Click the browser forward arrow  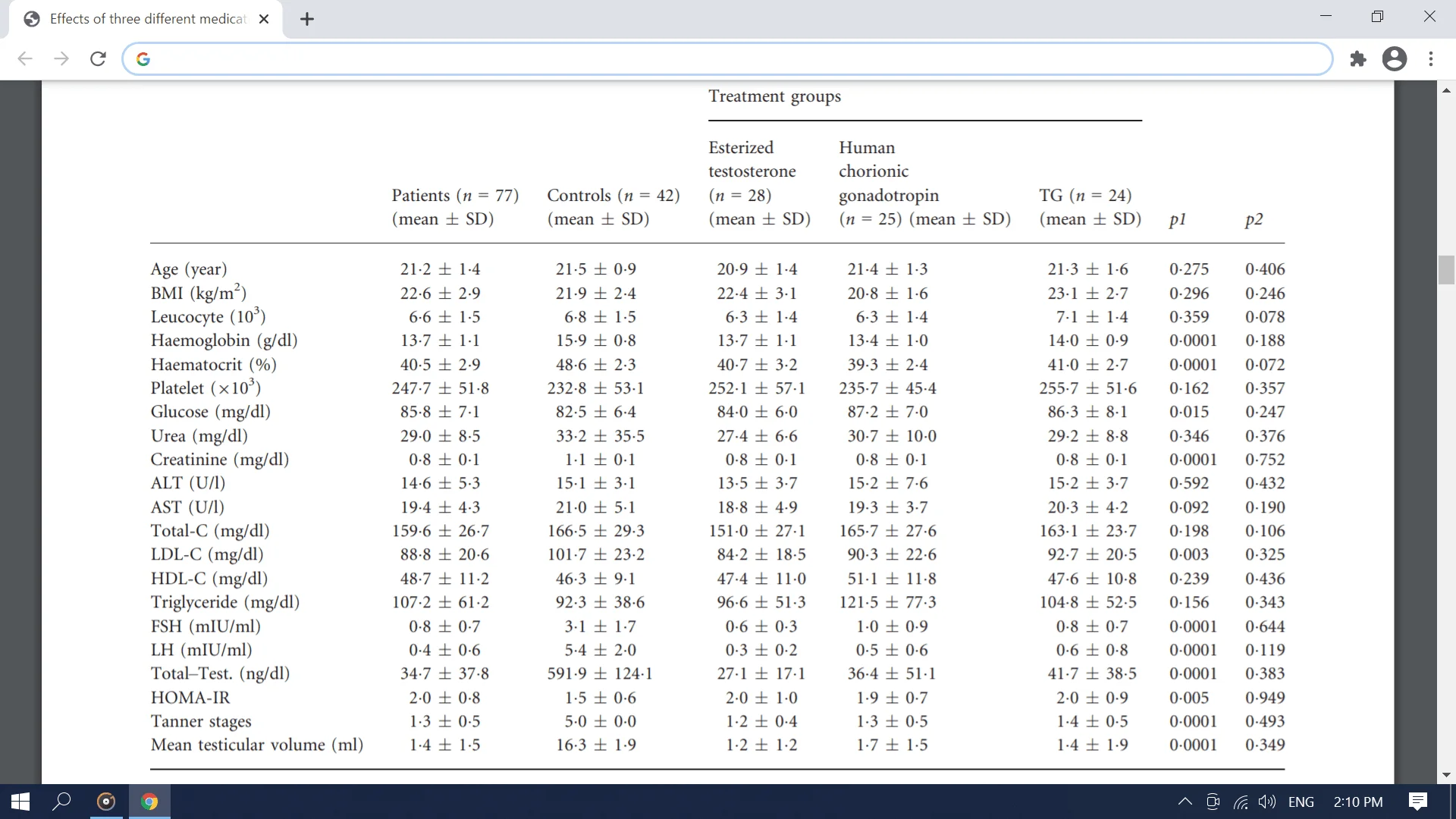61,59
